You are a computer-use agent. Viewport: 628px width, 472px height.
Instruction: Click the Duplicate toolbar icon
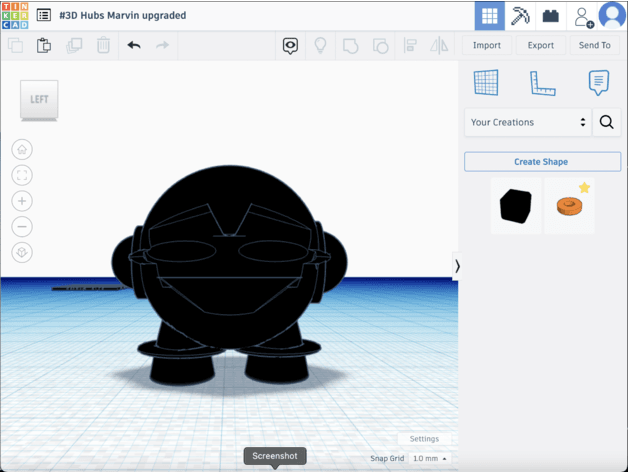pyautogui.click(x=74, y=45)
